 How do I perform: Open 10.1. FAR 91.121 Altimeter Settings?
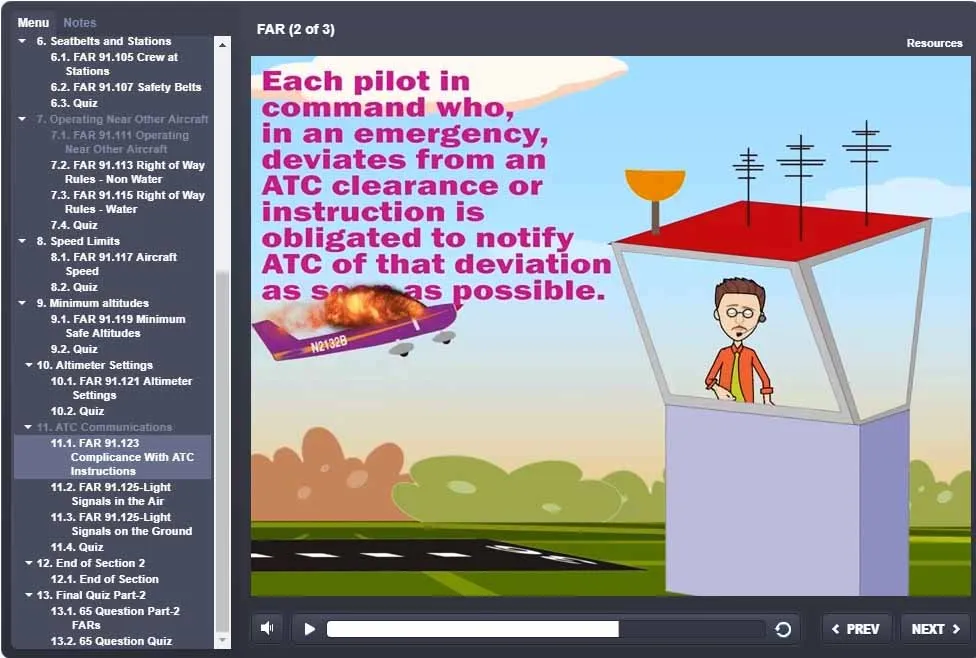121,388
